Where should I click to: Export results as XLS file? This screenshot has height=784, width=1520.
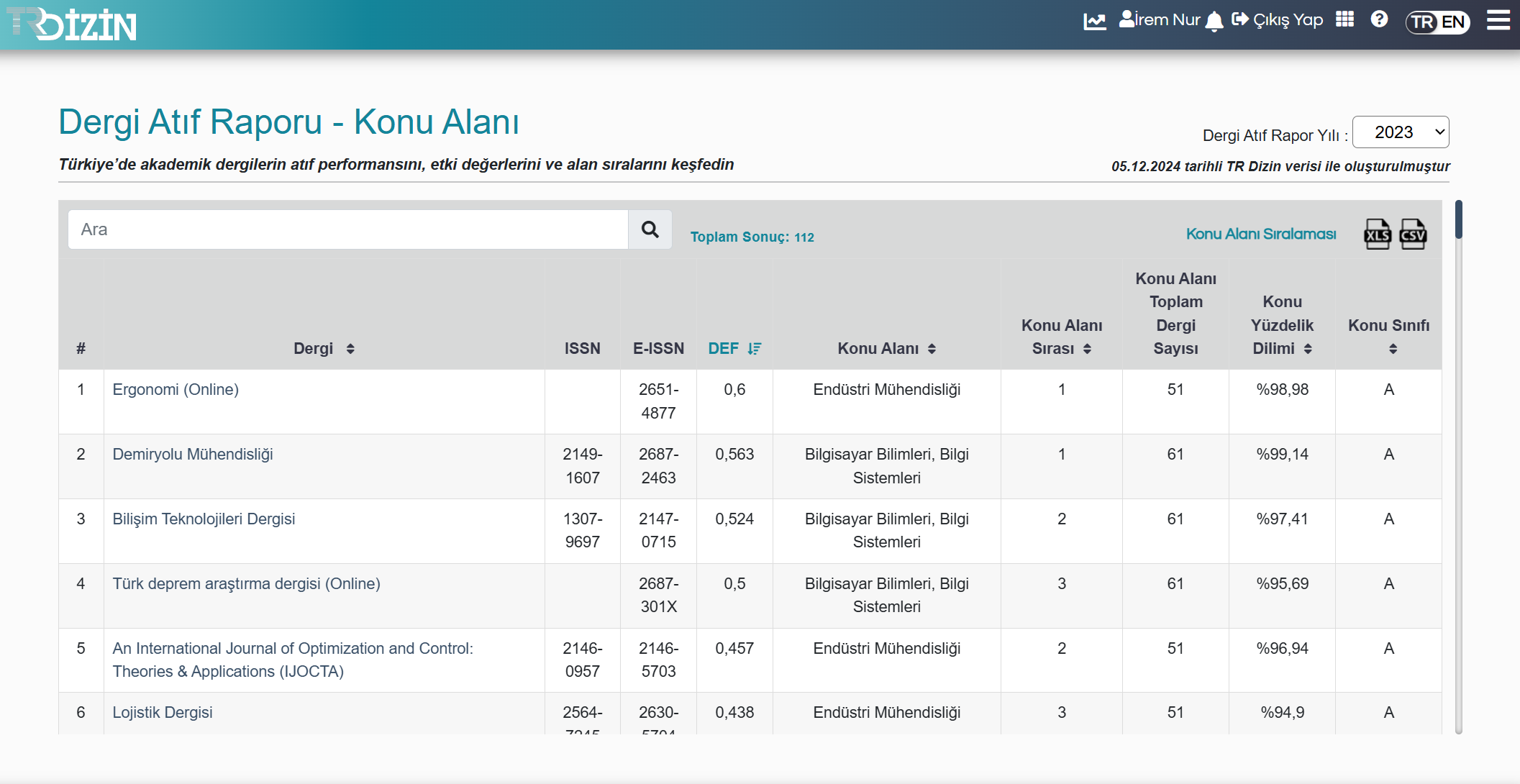pos(1377,234)
